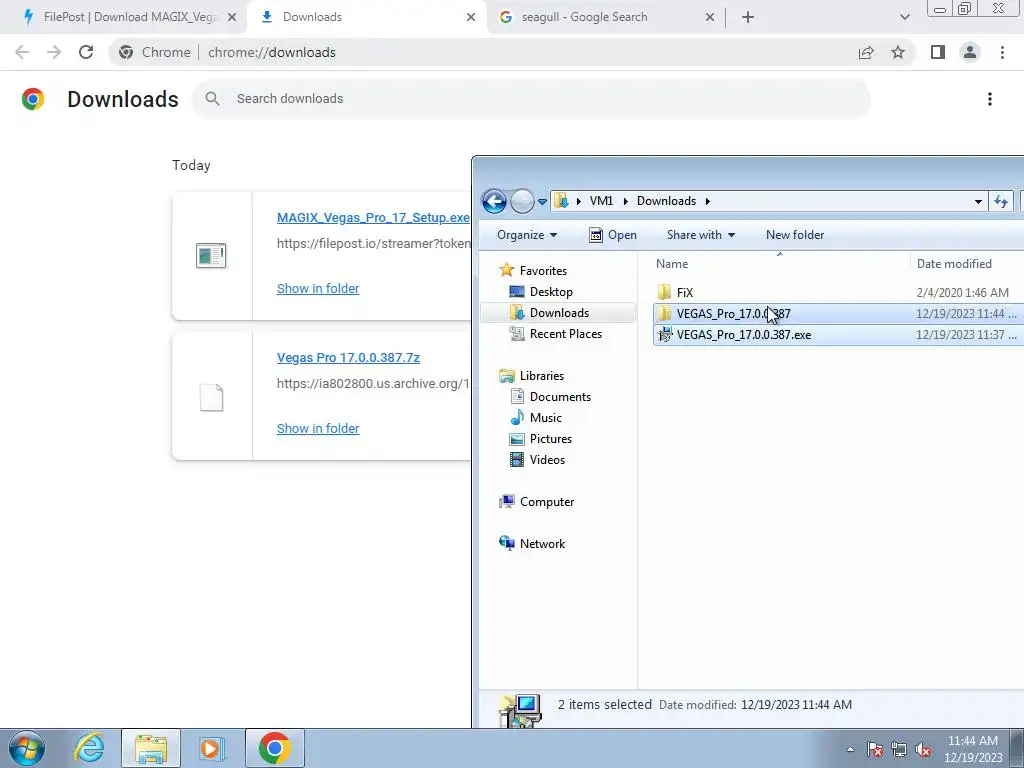Open Chrome main three-dot menu
This screenshot has height=768, width=1024.
1002,52
